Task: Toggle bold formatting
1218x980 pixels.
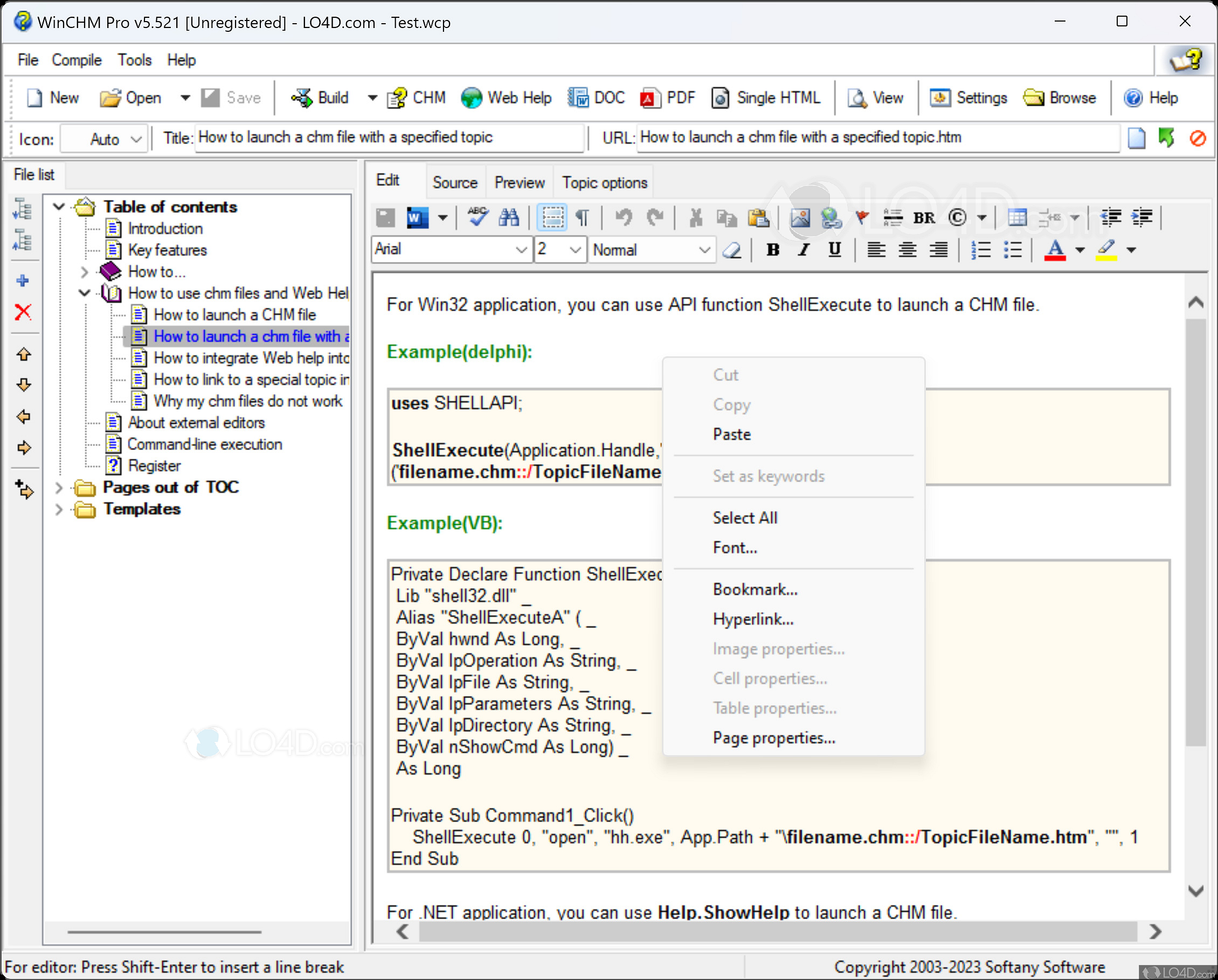Action: (773, 250)
